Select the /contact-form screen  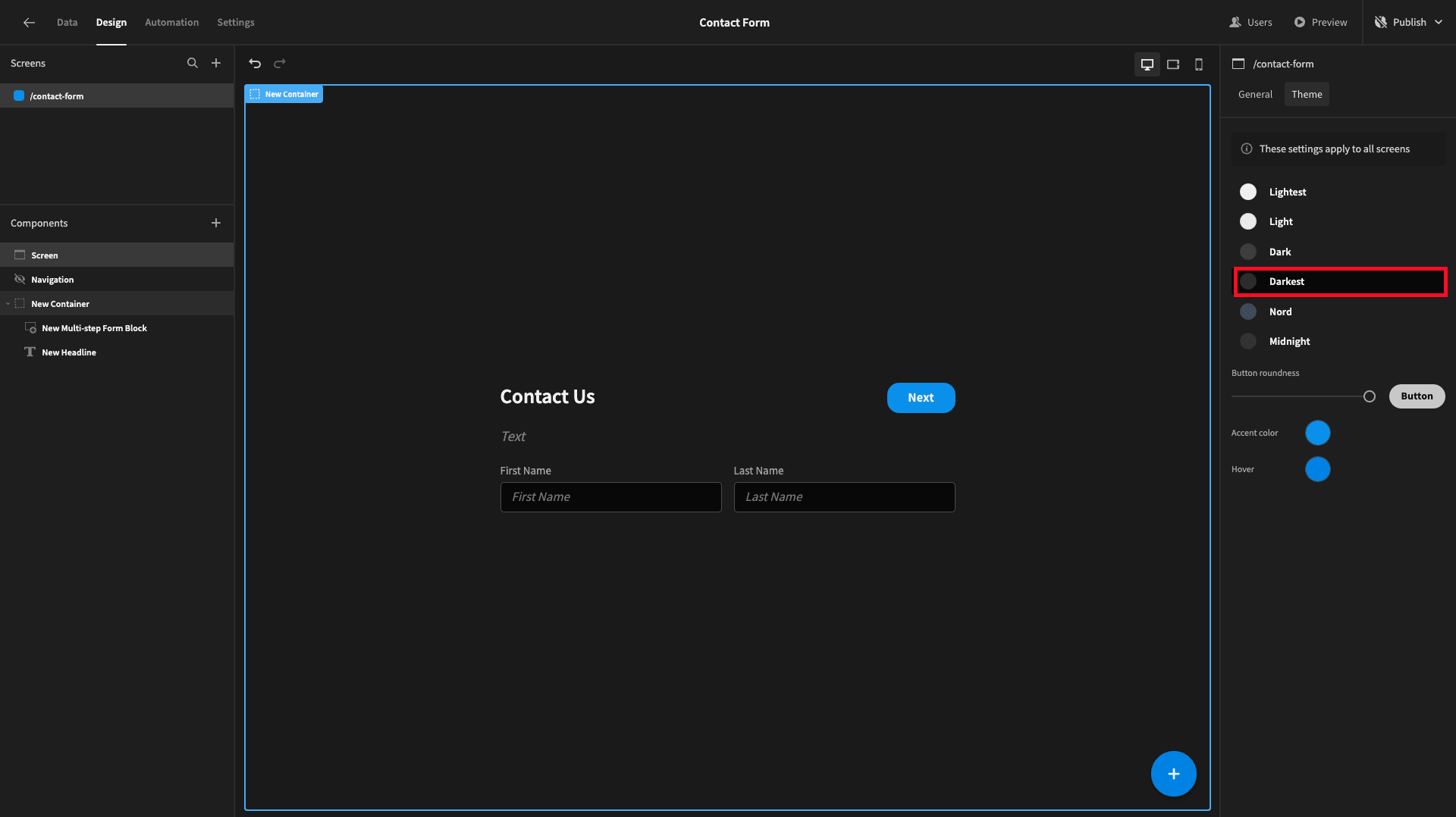coord(117,96)
